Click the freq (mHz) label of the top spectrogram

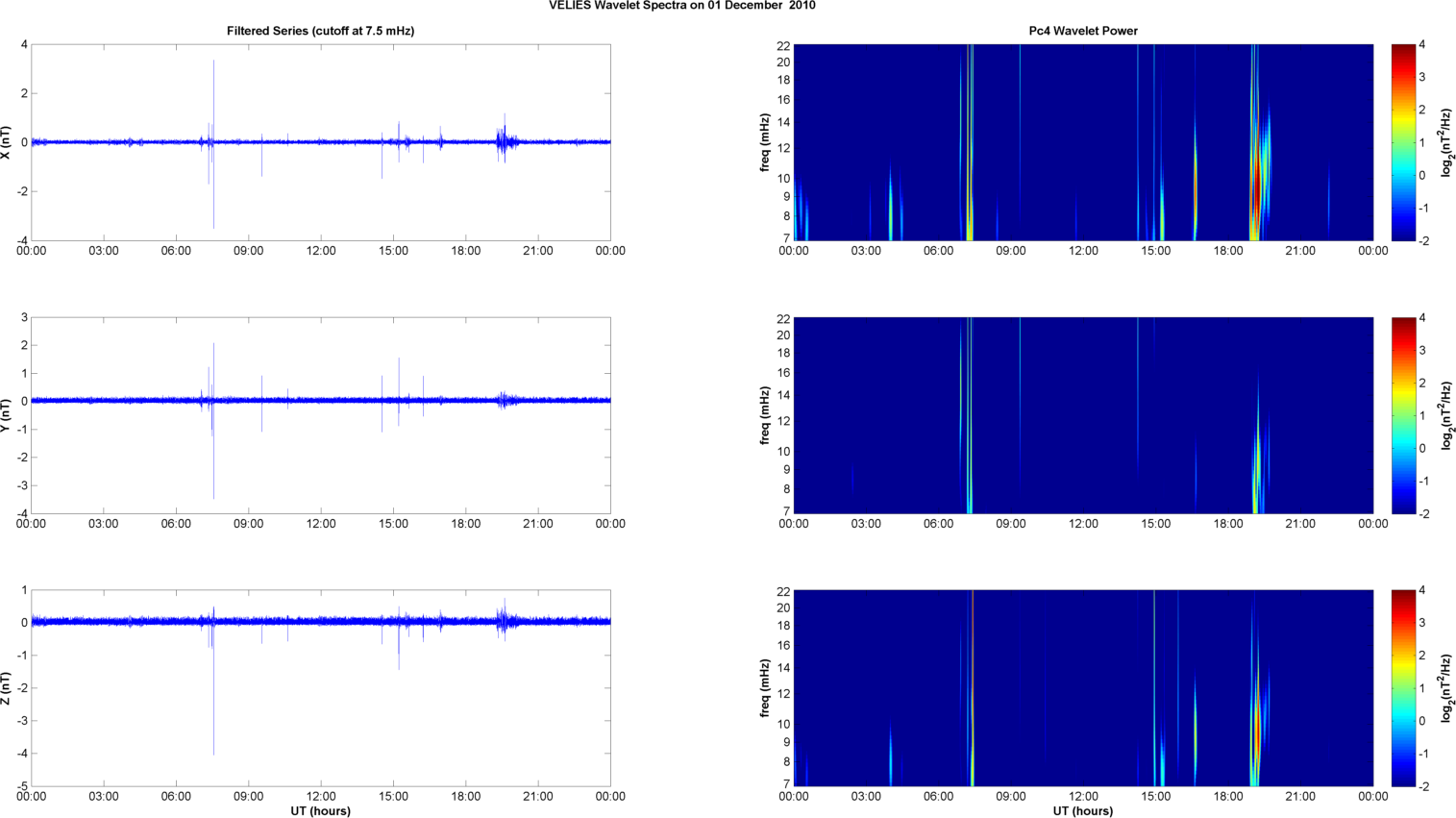[765, 142]
